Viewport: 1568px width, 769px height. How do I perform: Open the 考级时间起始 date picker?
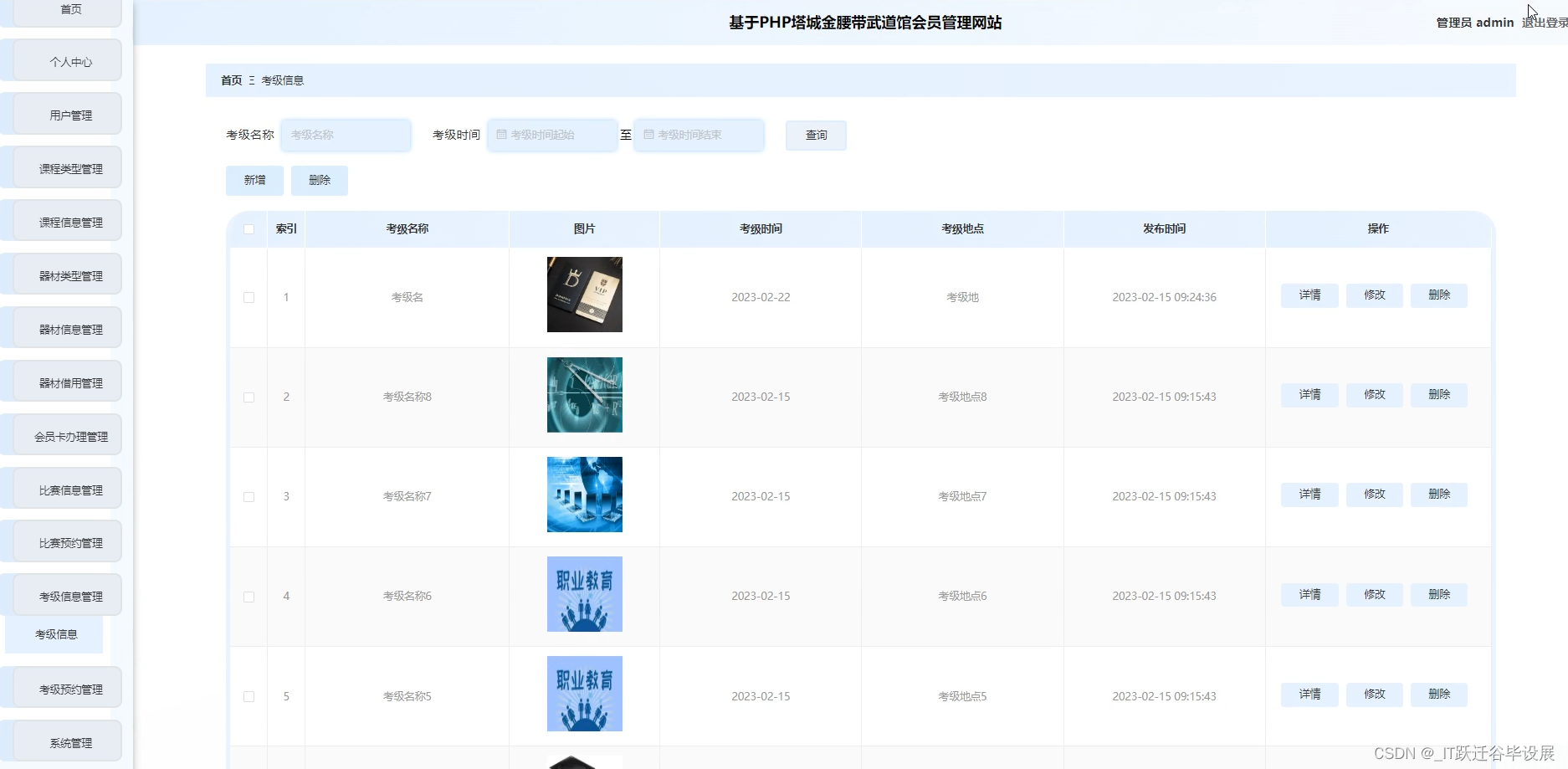(552, 135)
